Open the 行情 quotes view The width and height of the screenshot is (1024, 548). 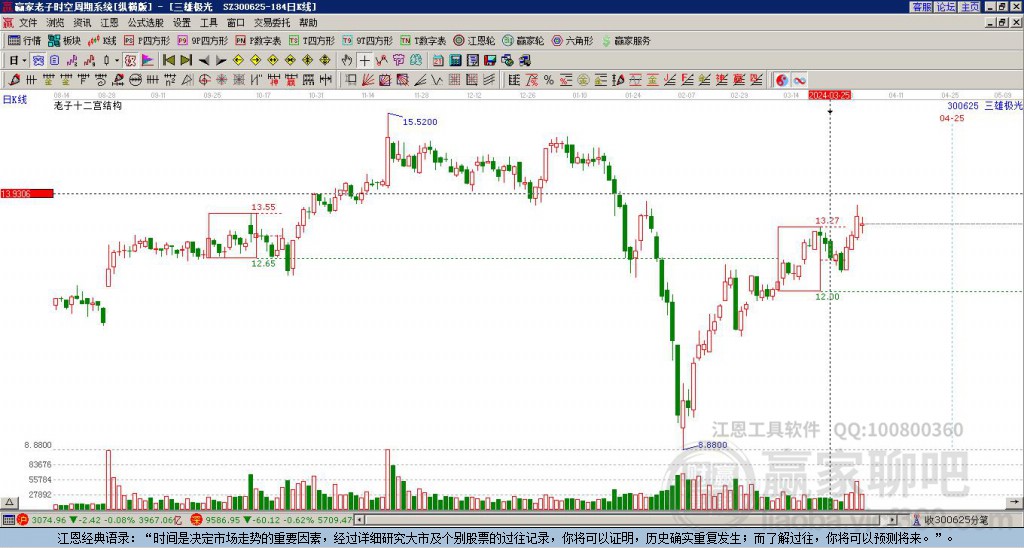24,40
